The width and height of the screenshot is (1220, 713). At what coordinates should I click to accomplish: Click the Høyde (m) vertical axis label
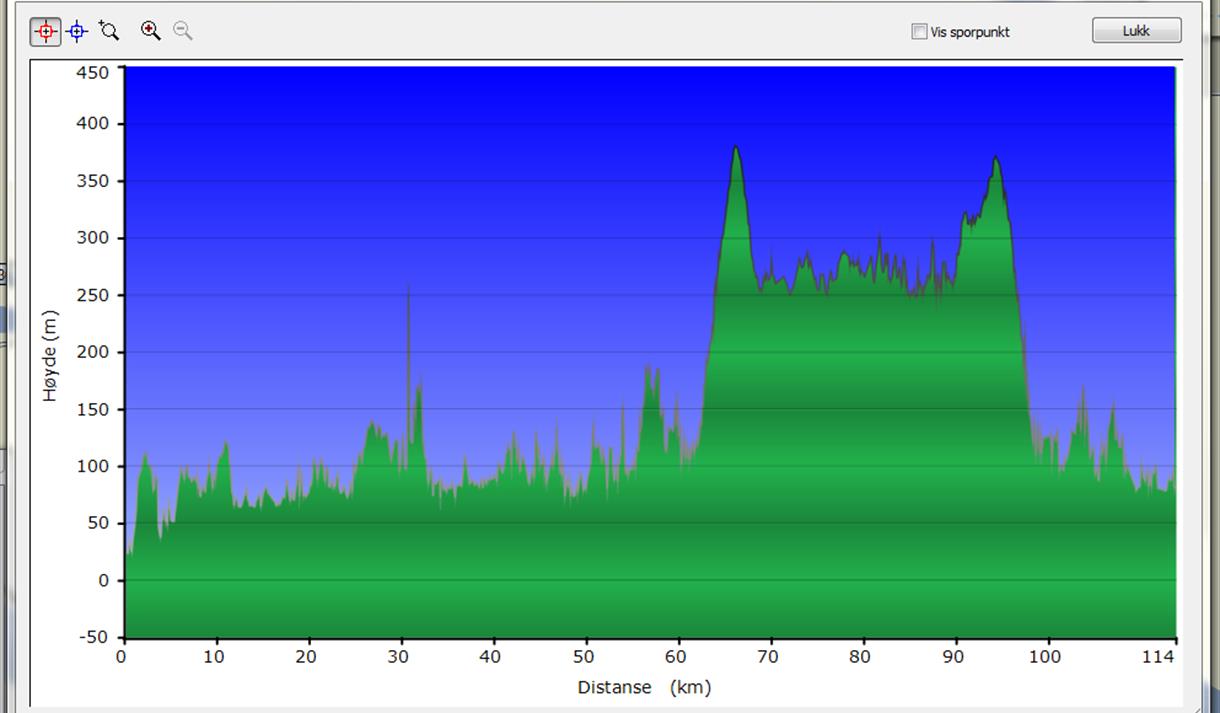[x=50, y=356]
